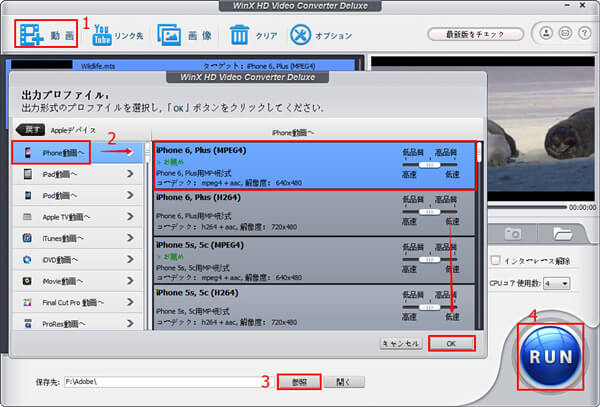The width and height of the screenshot is (600, 407).
Task: Click the OK button in profile dialog
Action: pos(450,342)
